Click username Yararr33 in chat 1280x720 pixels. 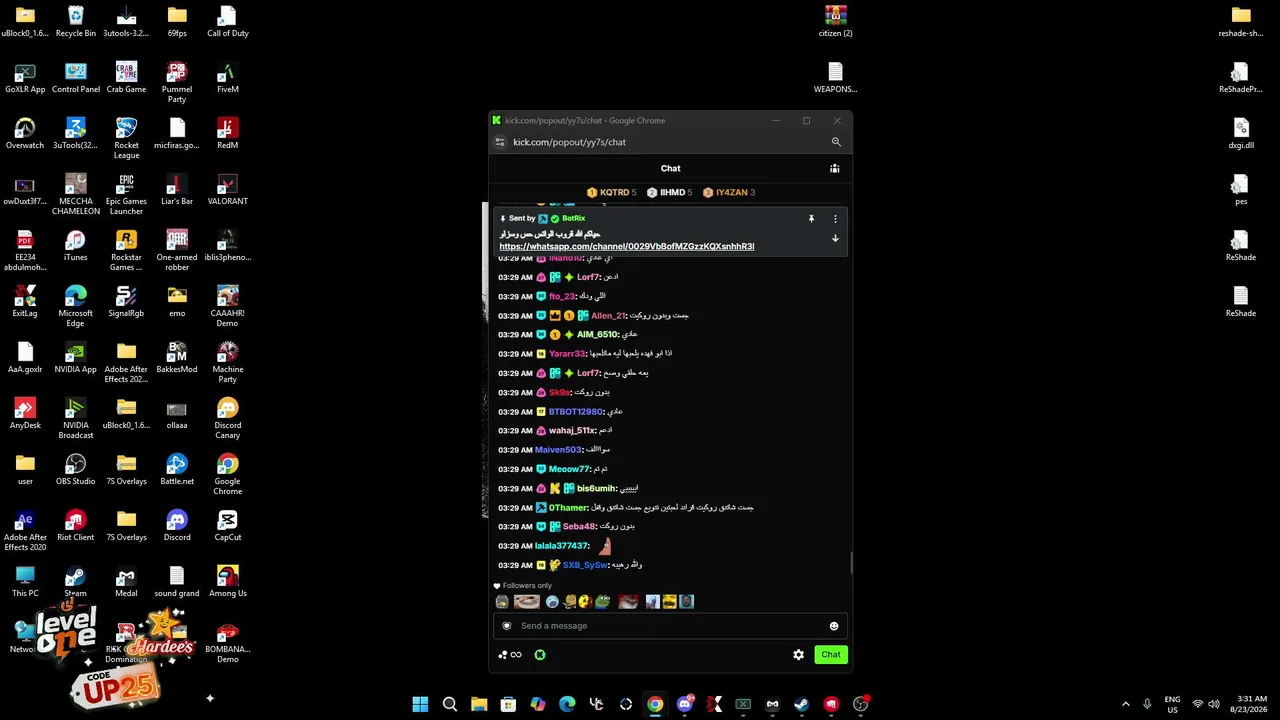pos(567,353)
